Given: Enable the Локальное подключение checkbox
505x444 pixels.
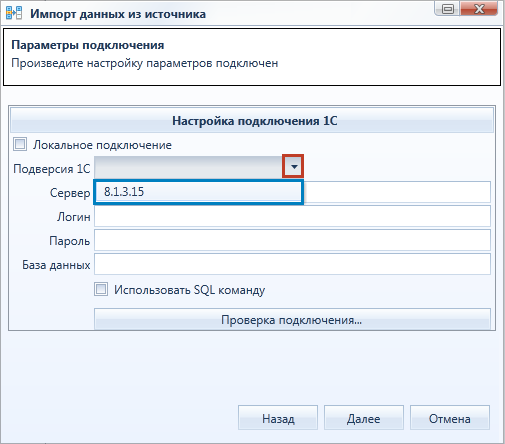Looking at the screenshot, I should pyautogui.click(x=20, y=145).
